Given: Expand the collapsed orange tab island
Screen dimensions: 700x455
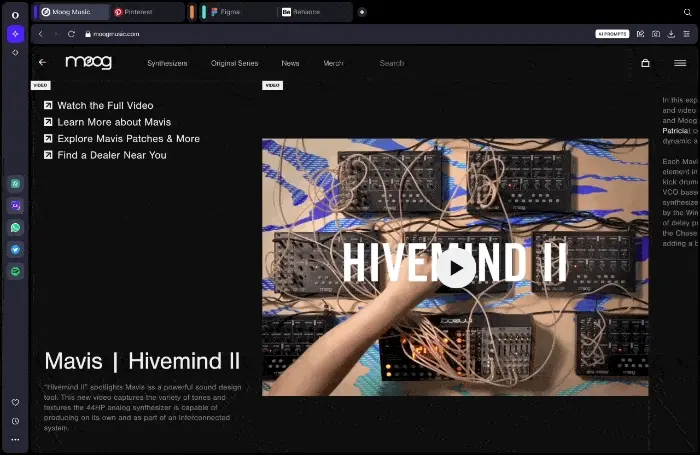Looking at the screenshot, I should point(192,12).
